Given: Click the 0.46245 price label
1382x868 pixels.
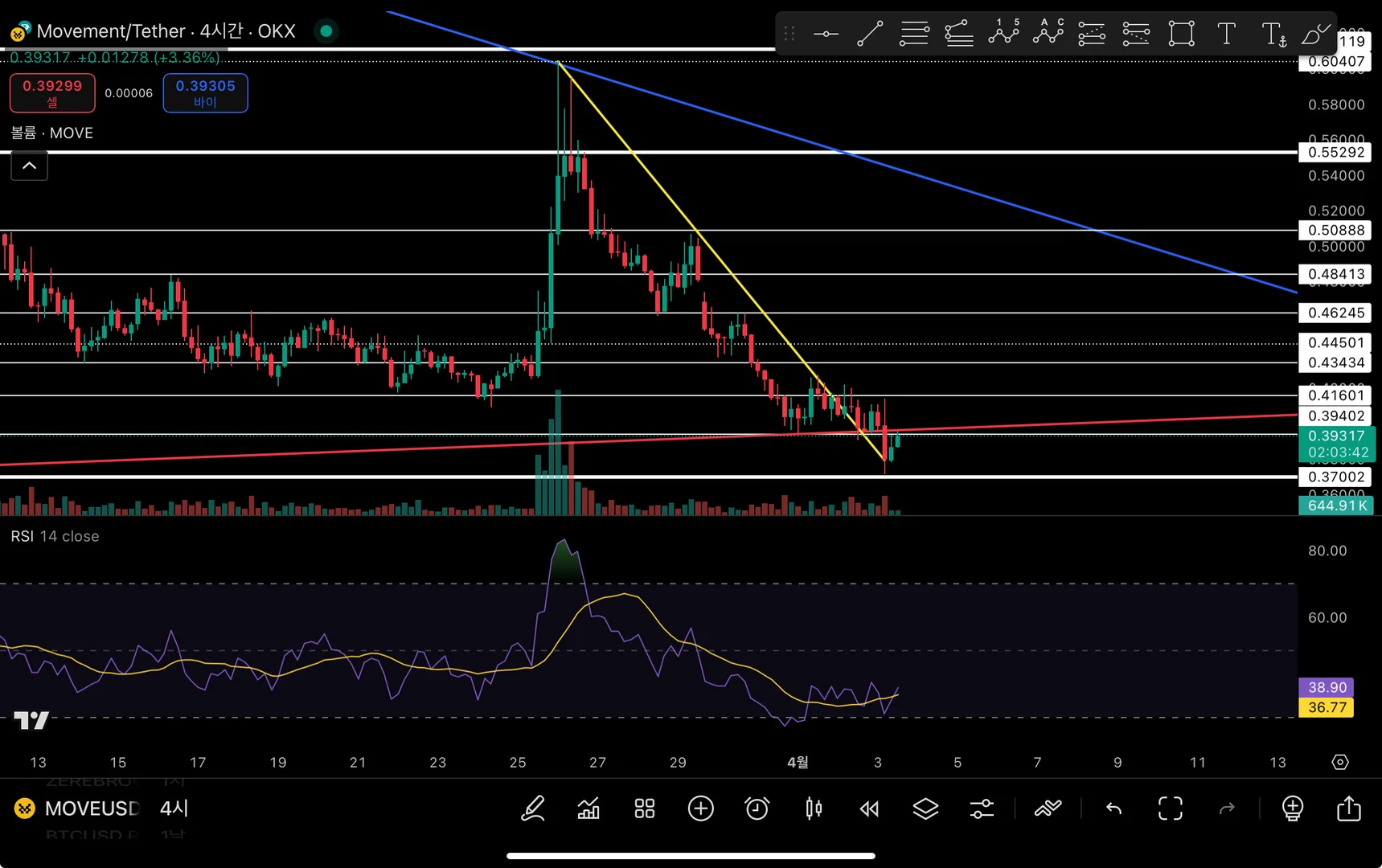Looking at the screenshot, I should tap(1335, 313).
